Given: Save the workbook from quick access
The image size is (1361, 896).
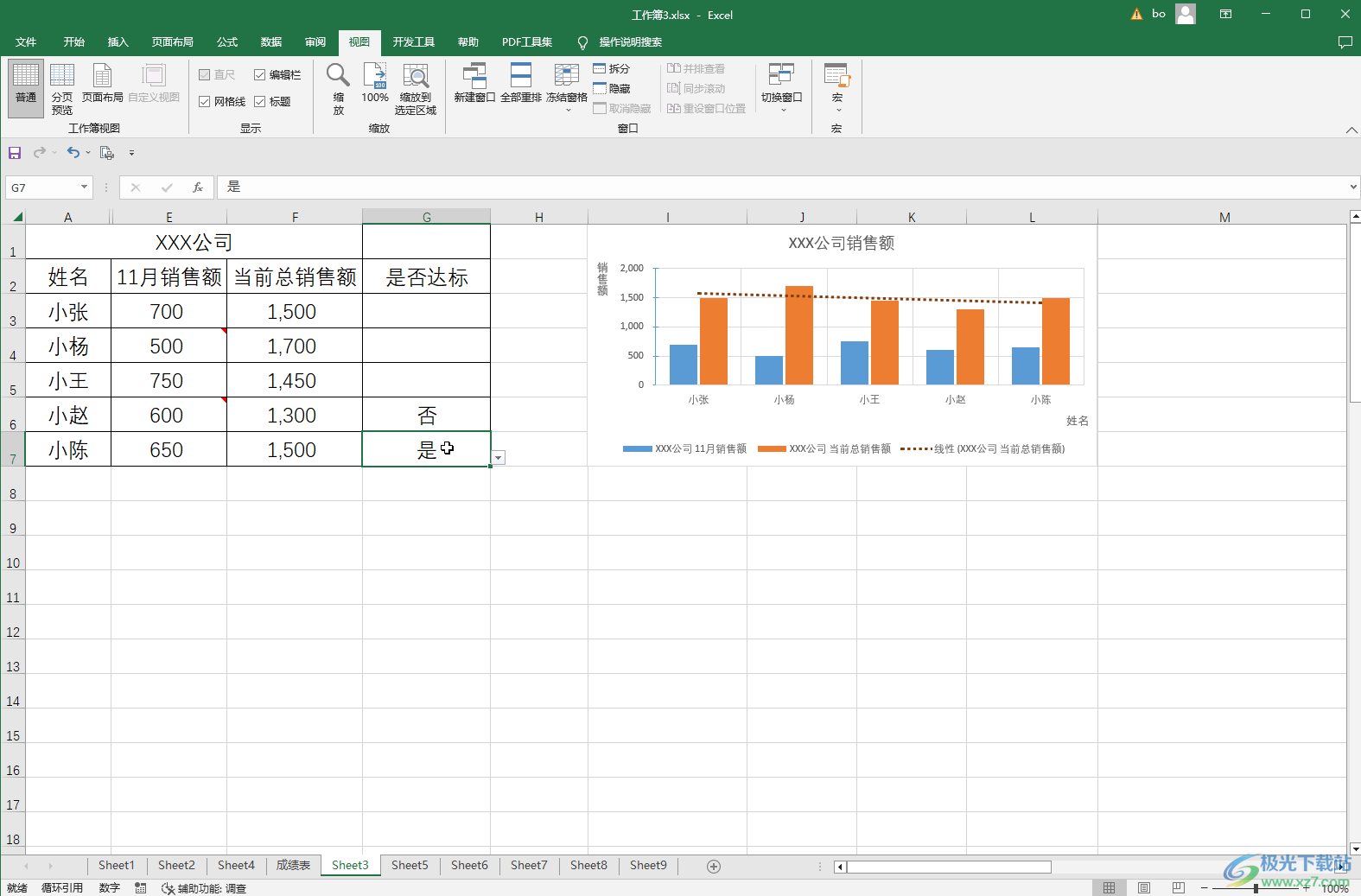Looking at the screenshot, I should (15, 153).
